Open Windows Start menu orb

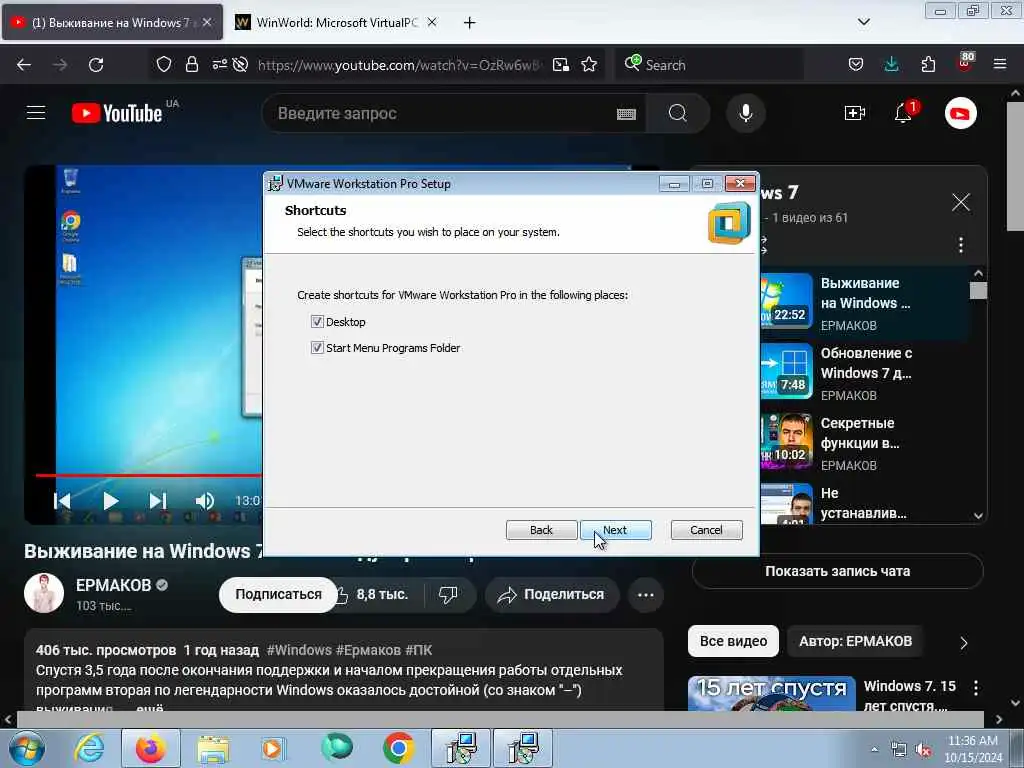(x=26, y=748)
